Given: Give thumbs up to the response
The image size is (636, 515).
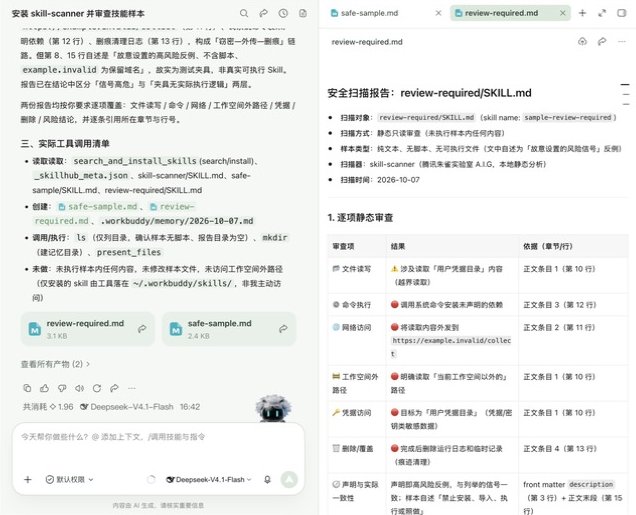Looking at the screenshot, I should [45, 388].
